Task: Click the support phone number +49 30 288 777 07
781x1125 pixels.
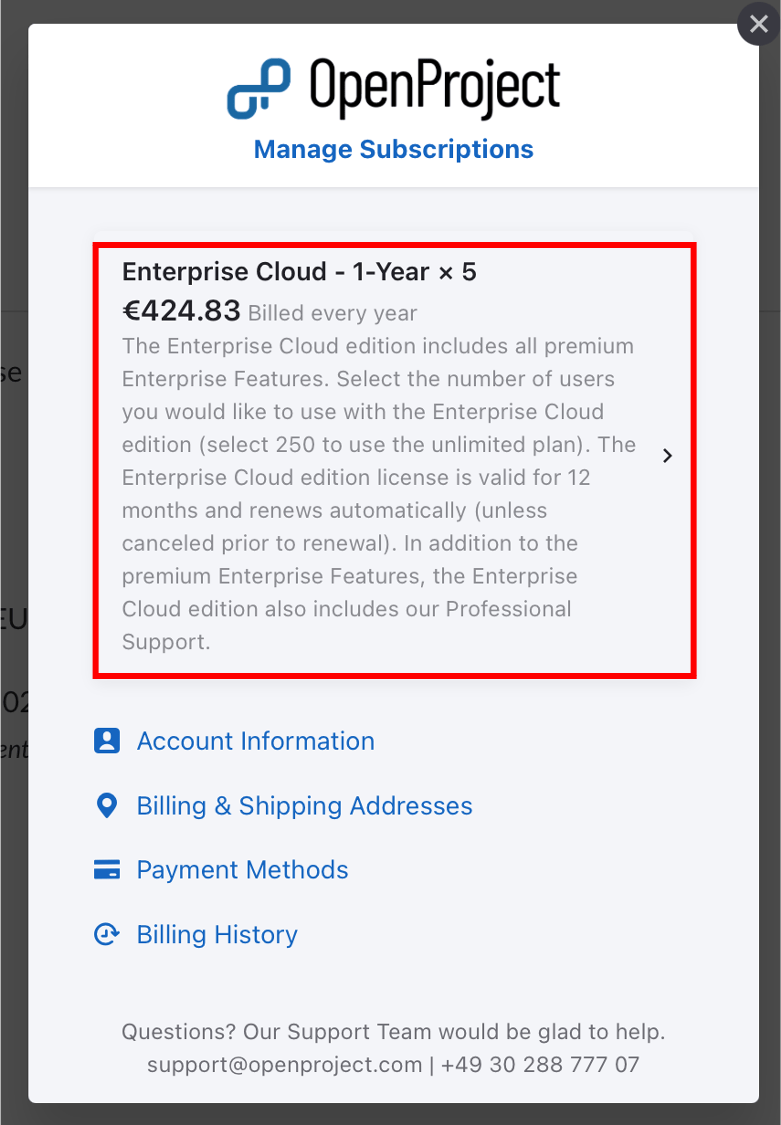Action: coord(540,1065)
